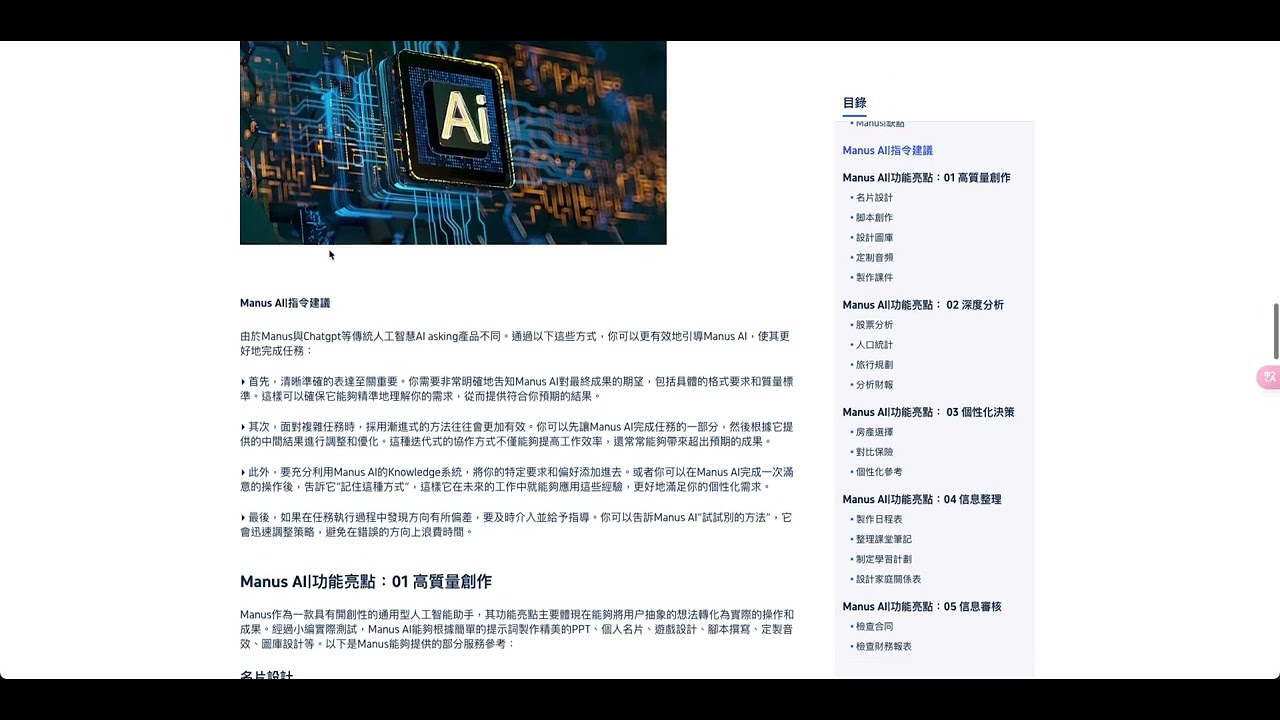This screenshot has height=720, width=1280.
Task: Click the paragraph starting '其次，面對複雜任務時'
Action: click(517, 434)
